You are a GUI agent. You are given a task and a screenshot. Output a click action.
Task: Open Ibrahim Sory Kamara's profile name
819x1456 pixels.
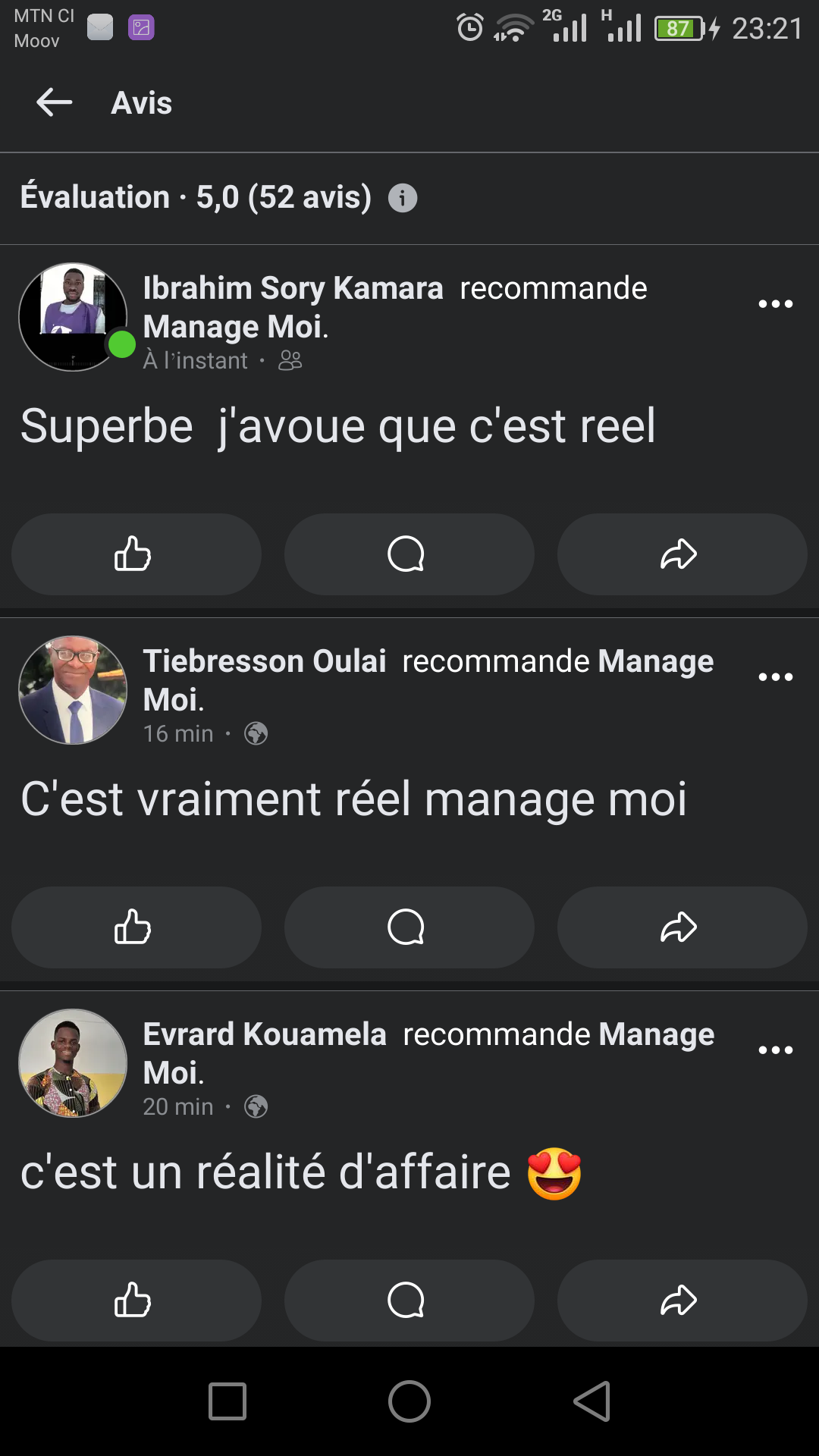(293, 288)
